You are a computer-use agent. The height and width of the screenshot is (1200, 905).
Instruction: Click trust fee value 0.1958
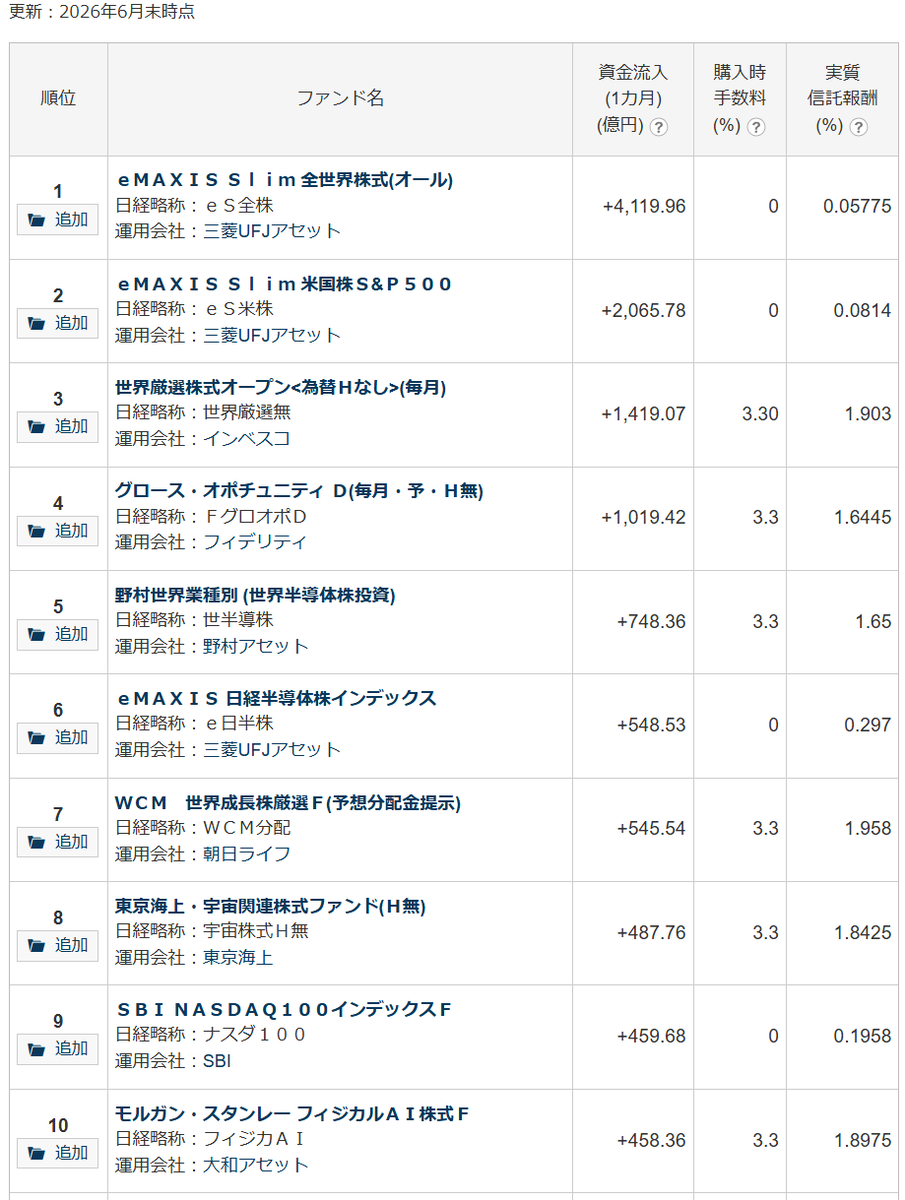[x=862, y=1036]
